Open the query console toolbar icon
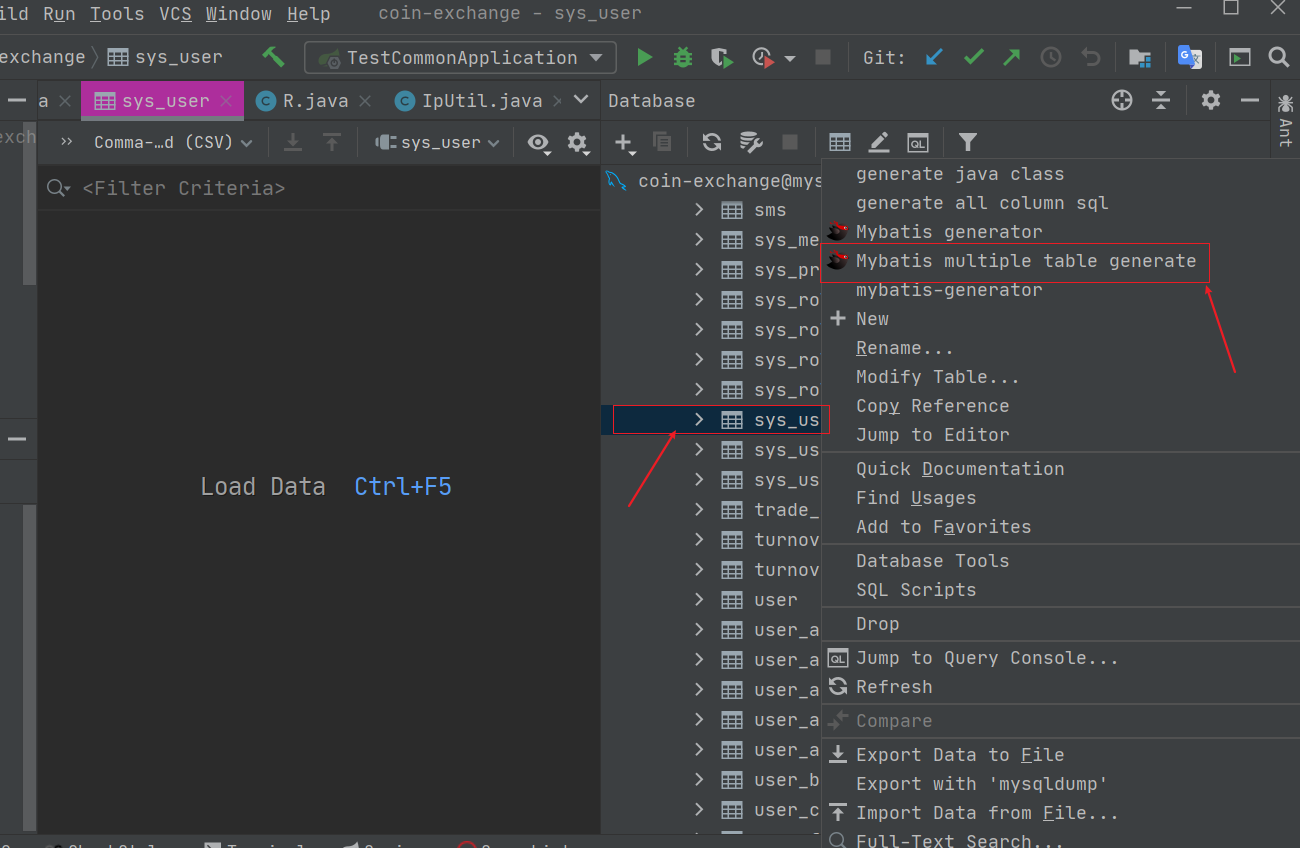 tap(917, 142)
